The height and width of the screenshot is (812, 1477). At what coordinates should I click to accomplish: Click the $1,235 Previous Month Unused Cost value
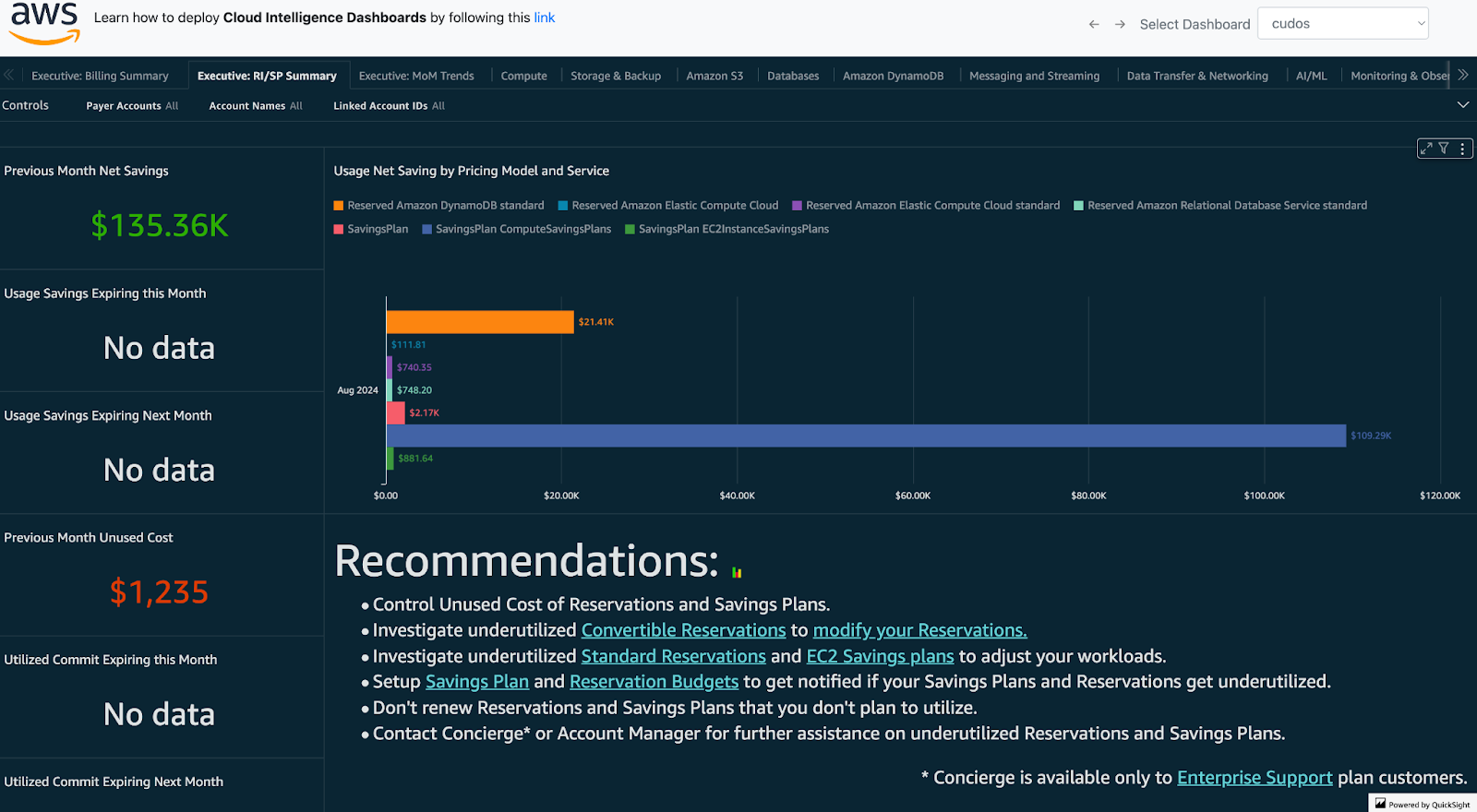point(160,591)
